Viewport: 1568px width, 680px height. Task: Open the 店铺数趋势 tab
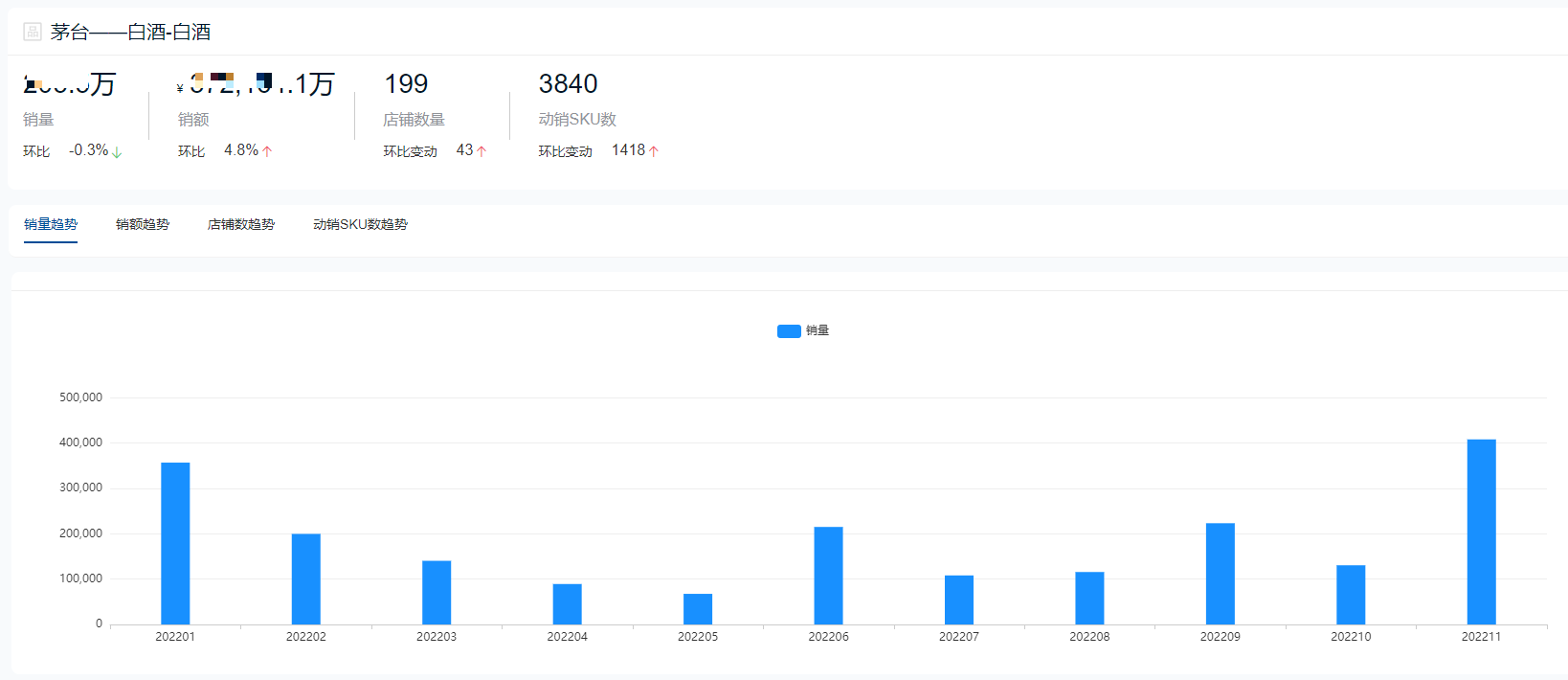pyautogui.click(x=241, y=224)
